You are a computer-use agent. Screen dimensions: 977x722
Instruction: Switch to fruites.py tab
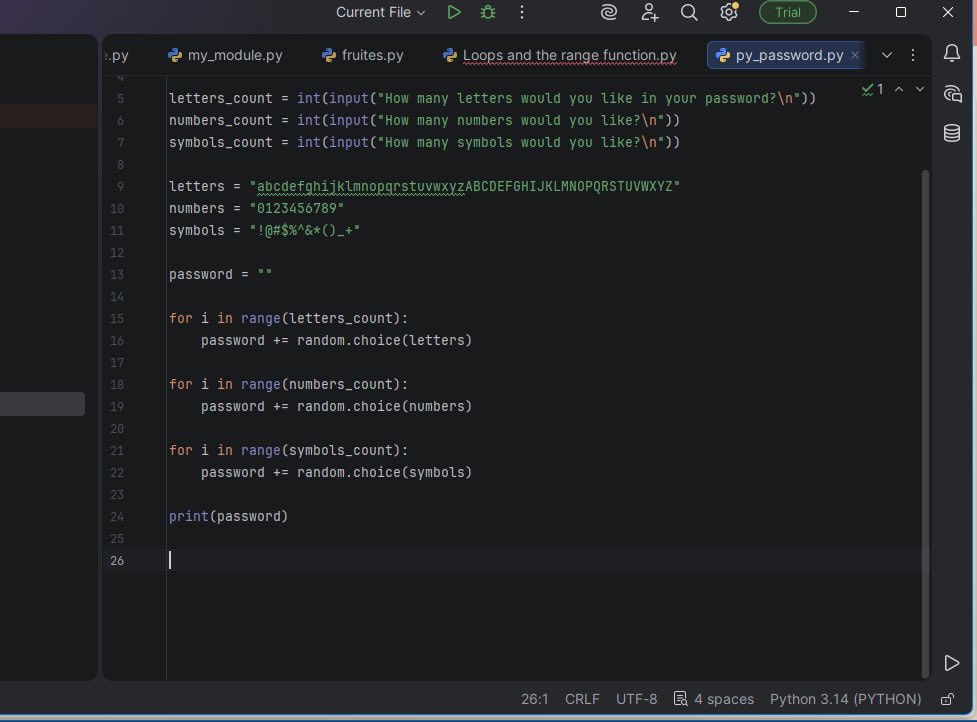click(x=362, y=55)
